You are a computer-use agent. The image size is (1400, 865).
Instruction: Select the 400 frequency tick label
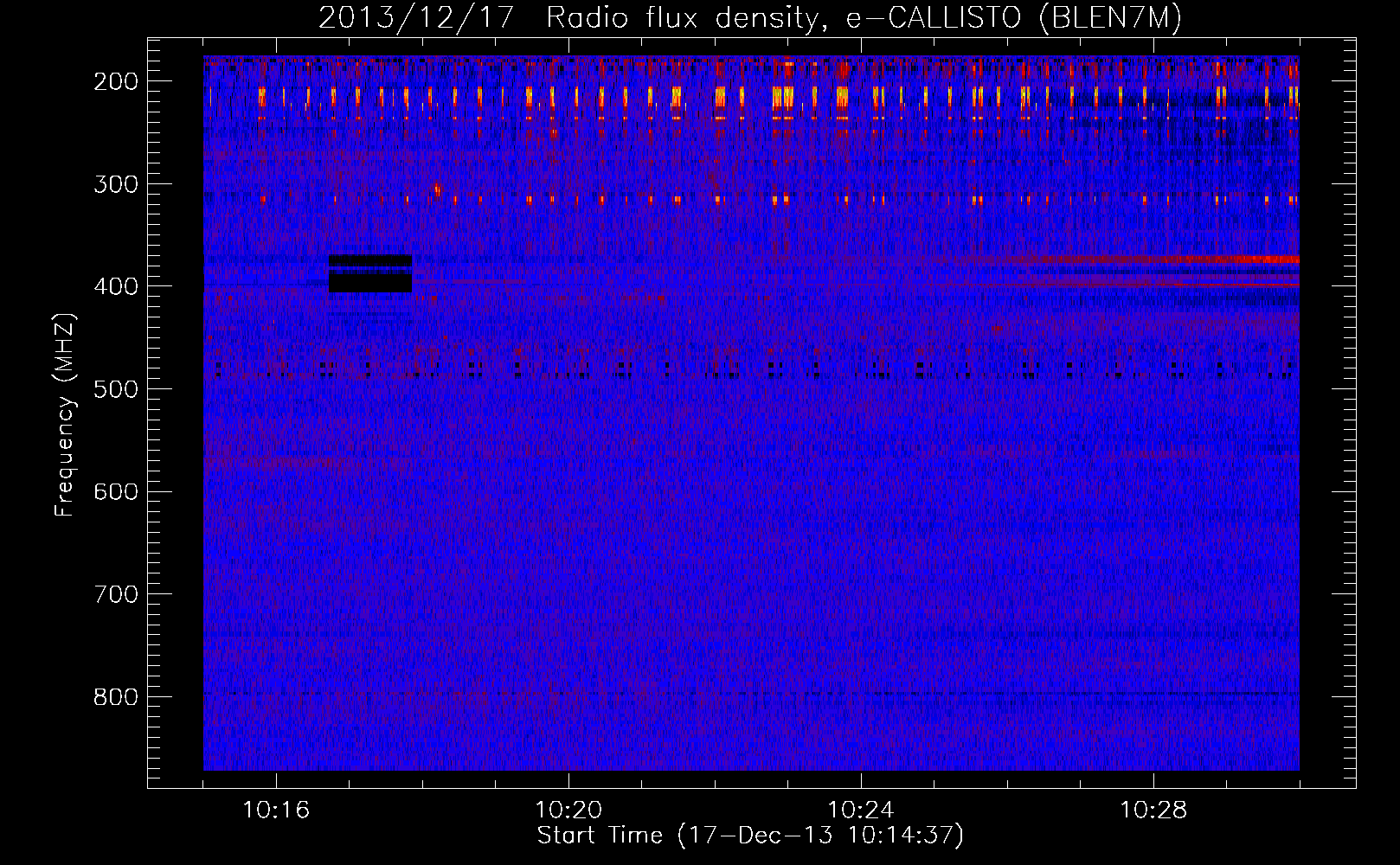[x=116, y=286]
